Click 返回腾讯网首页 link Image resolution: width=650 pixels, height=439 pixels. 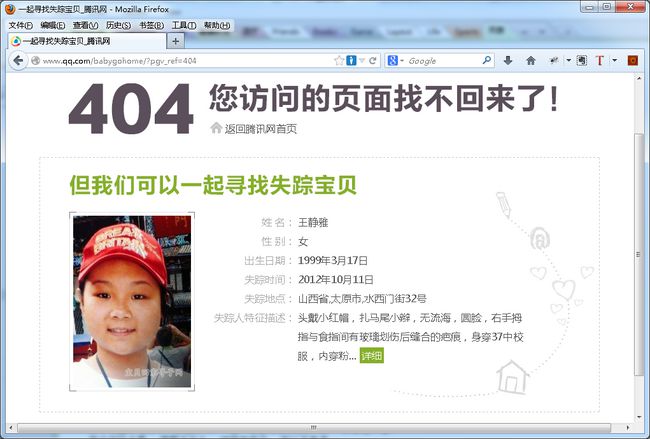pyautogui.click(x=261, y=129)
